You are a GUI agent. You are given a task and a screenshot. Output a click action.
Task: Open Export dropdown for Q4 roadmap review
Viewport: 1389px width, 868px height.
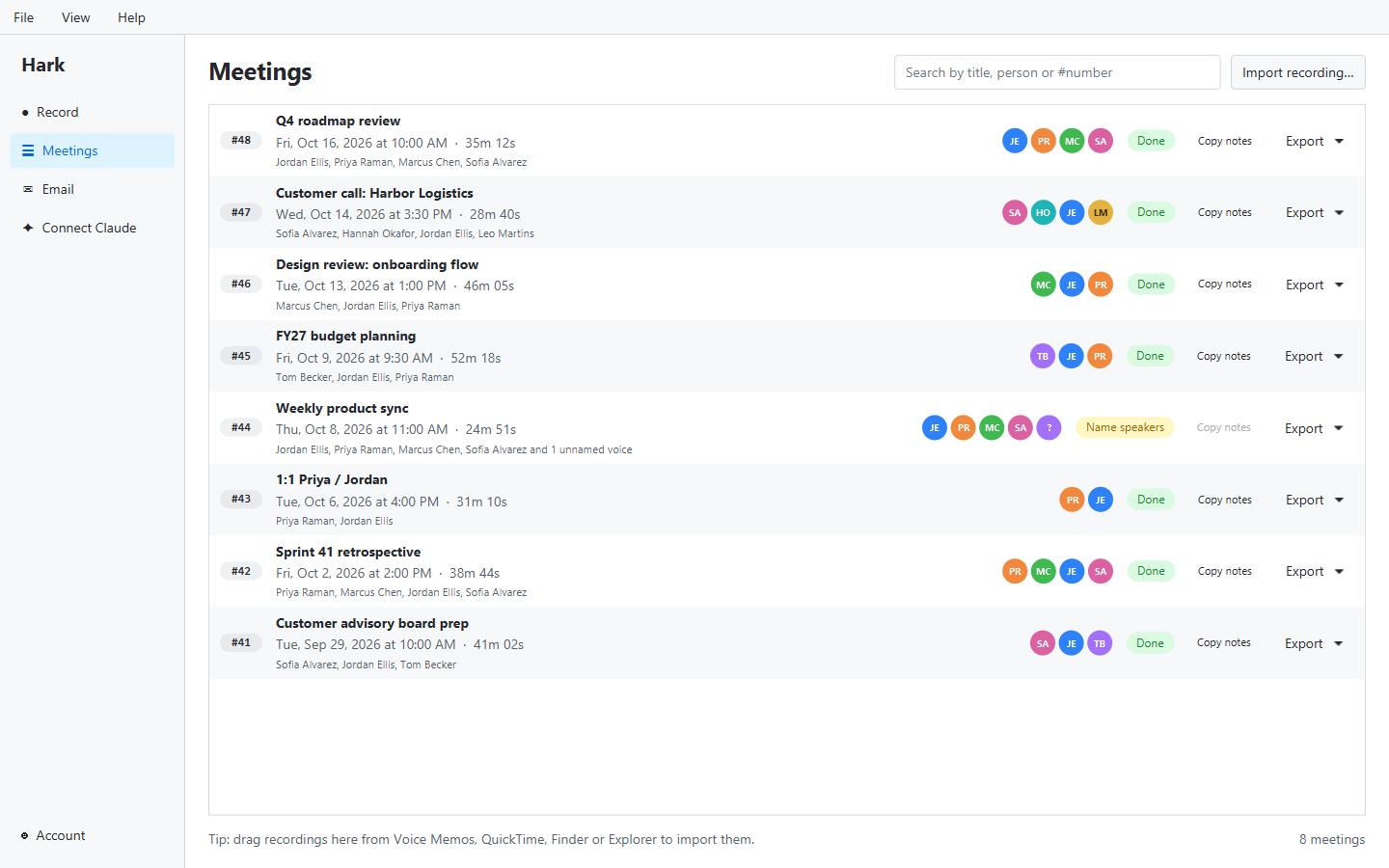(x=1315, y=141)
